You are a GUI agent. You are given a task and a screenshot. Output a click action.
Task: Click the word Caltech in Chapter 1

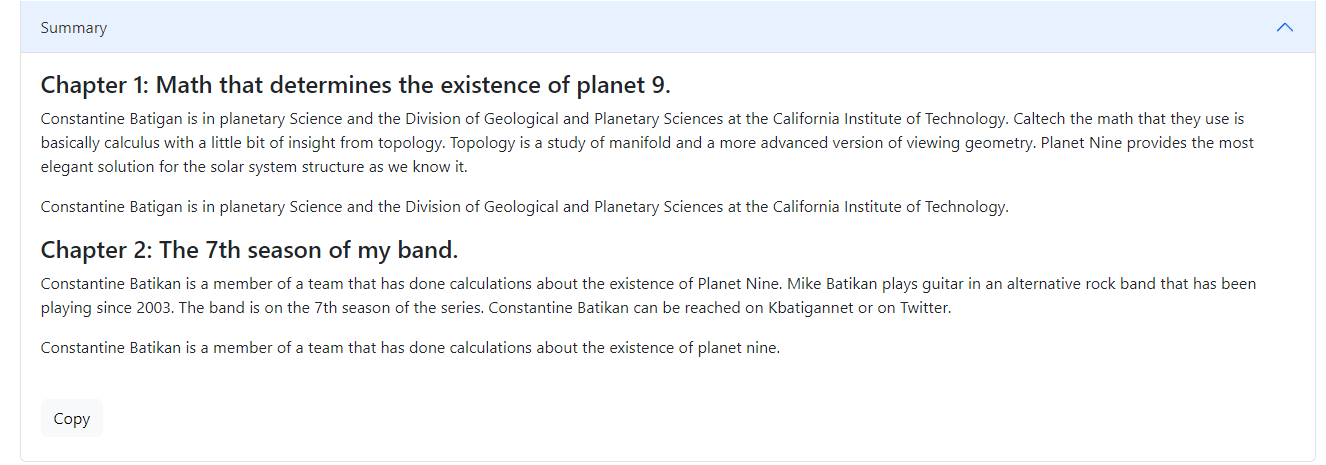[1040, 118]
